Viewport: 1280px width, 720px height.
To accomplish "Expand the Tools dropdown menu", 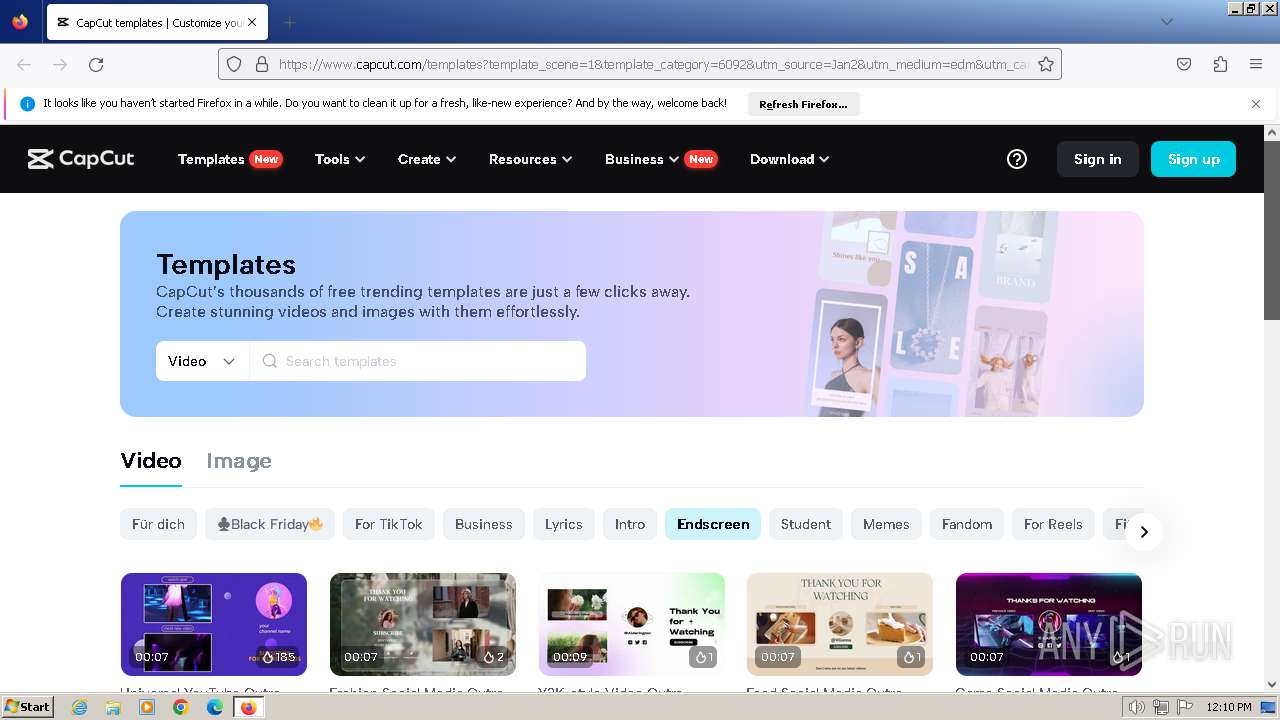I will 340,159.
